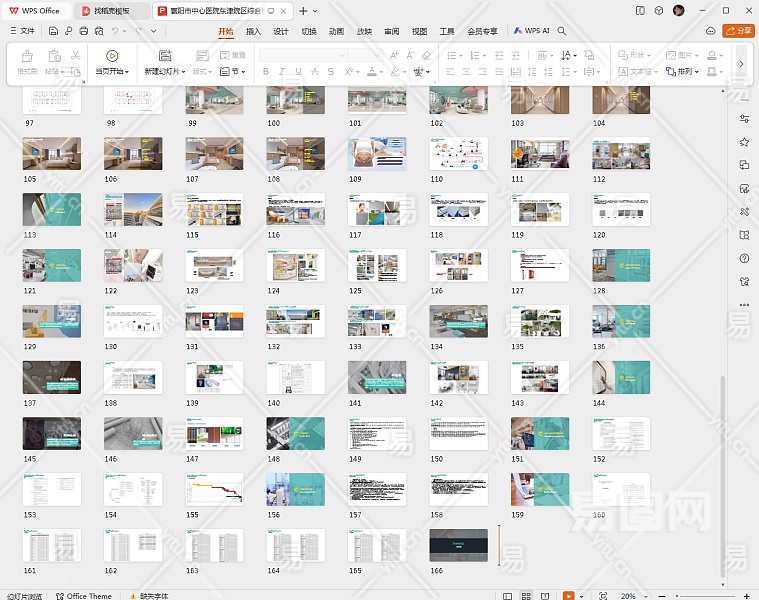
Task: Expand the 当页开始 dropdown arrow
Action: [x=126, y=72]
